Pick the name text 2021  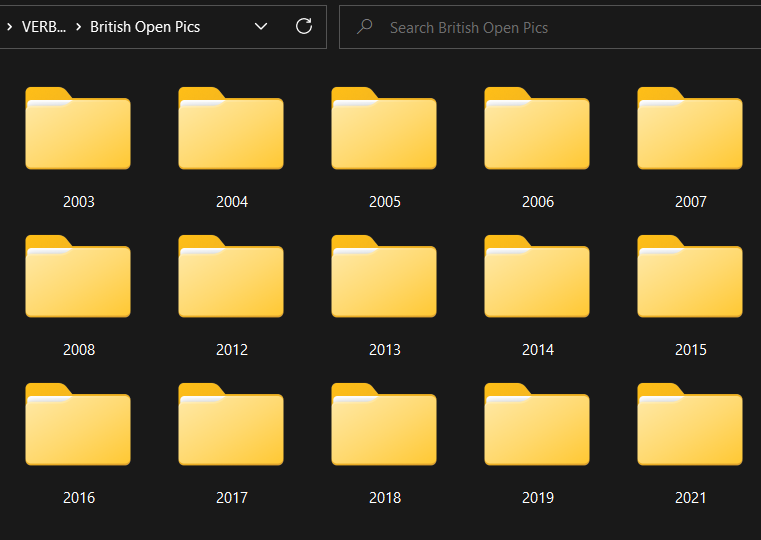point(691,497)
